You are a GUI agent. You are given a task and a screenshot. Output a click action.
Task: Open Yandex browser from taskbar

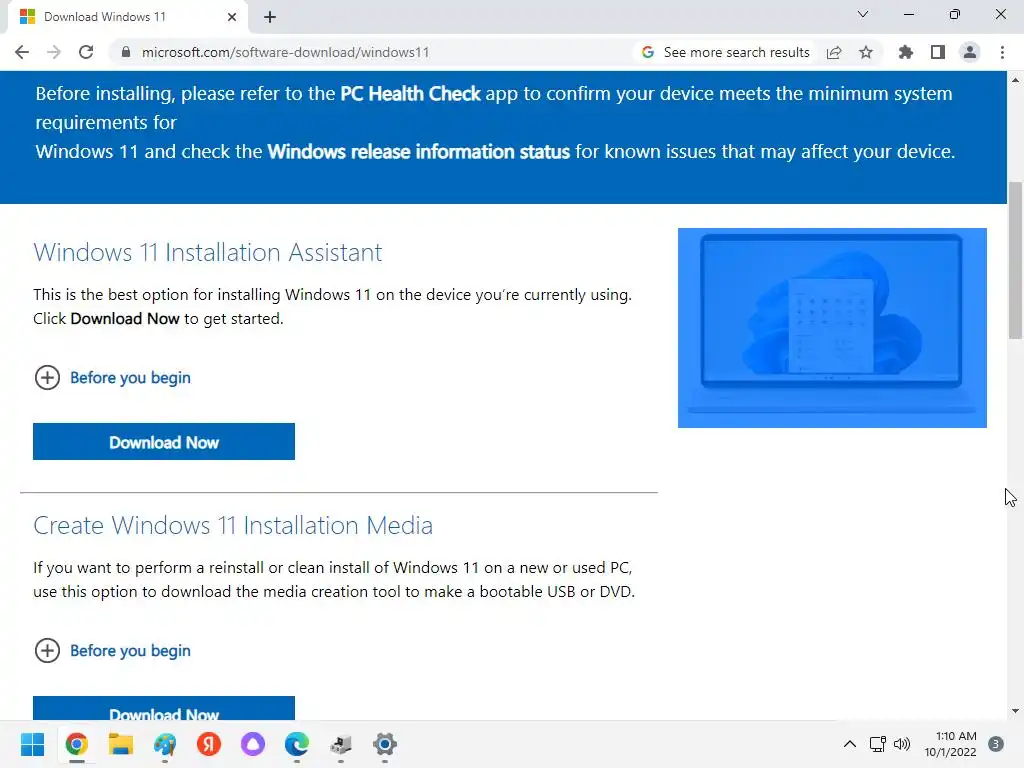(209, 744)
